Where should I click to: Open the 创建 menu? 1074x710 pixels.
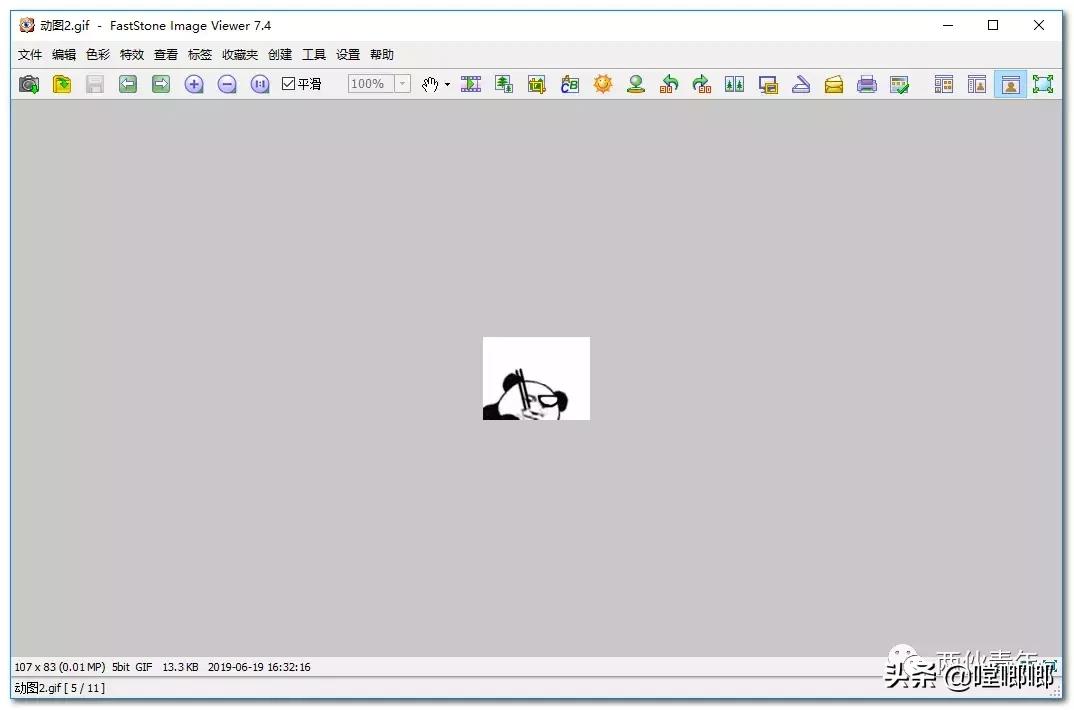(x=279, y=55)
